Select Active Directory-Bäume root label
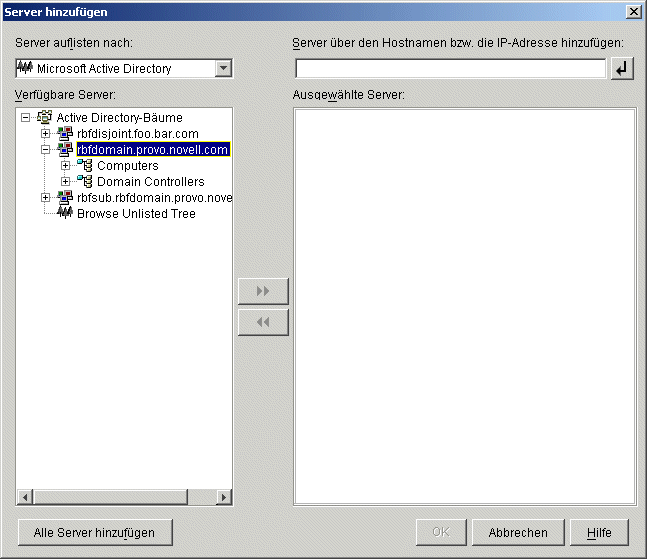 point(120,118)
